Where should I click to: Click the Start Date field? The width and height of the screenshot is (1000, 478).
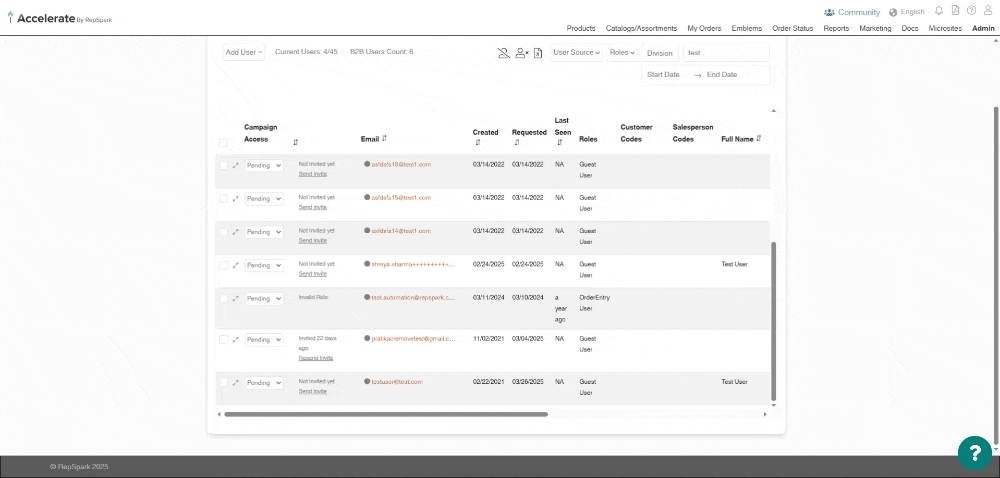click(663, 75)
